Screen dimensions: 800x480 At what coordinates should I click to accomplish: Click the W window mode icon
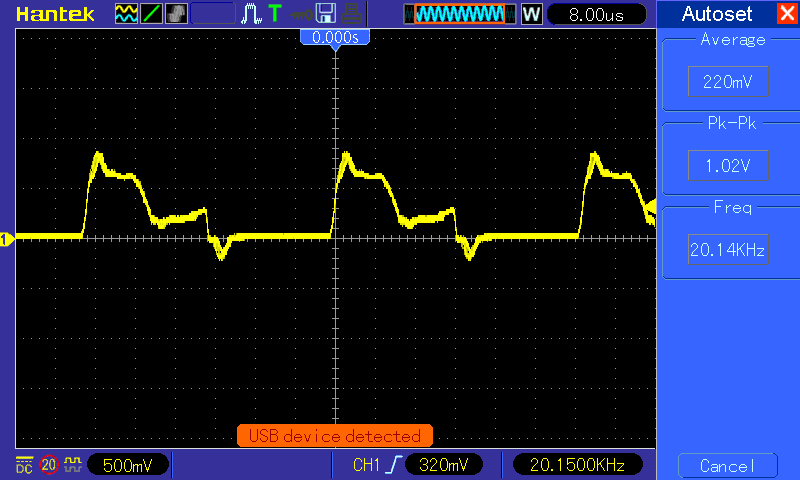point(532,14)
